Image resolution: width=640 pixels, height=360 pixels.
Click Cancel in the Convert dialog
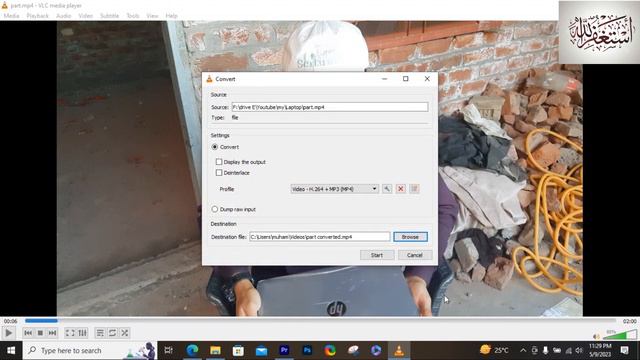coord(415,255)
